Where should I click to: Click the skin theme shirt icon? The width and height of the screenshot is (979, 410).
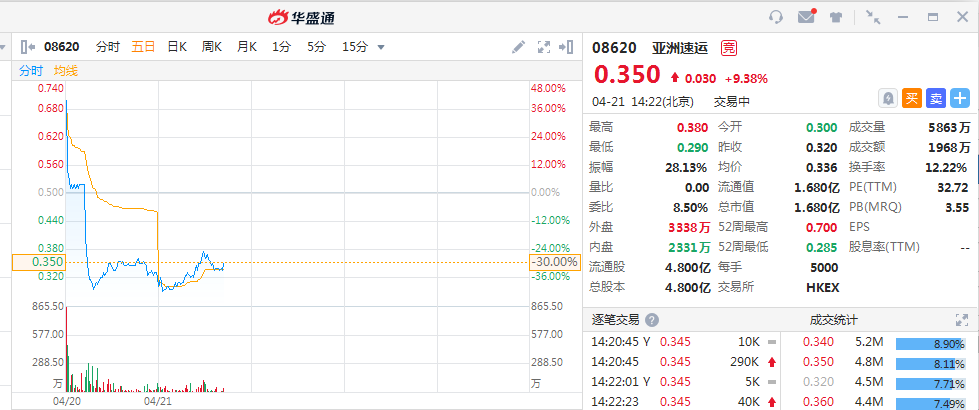(x=837, y=17)
